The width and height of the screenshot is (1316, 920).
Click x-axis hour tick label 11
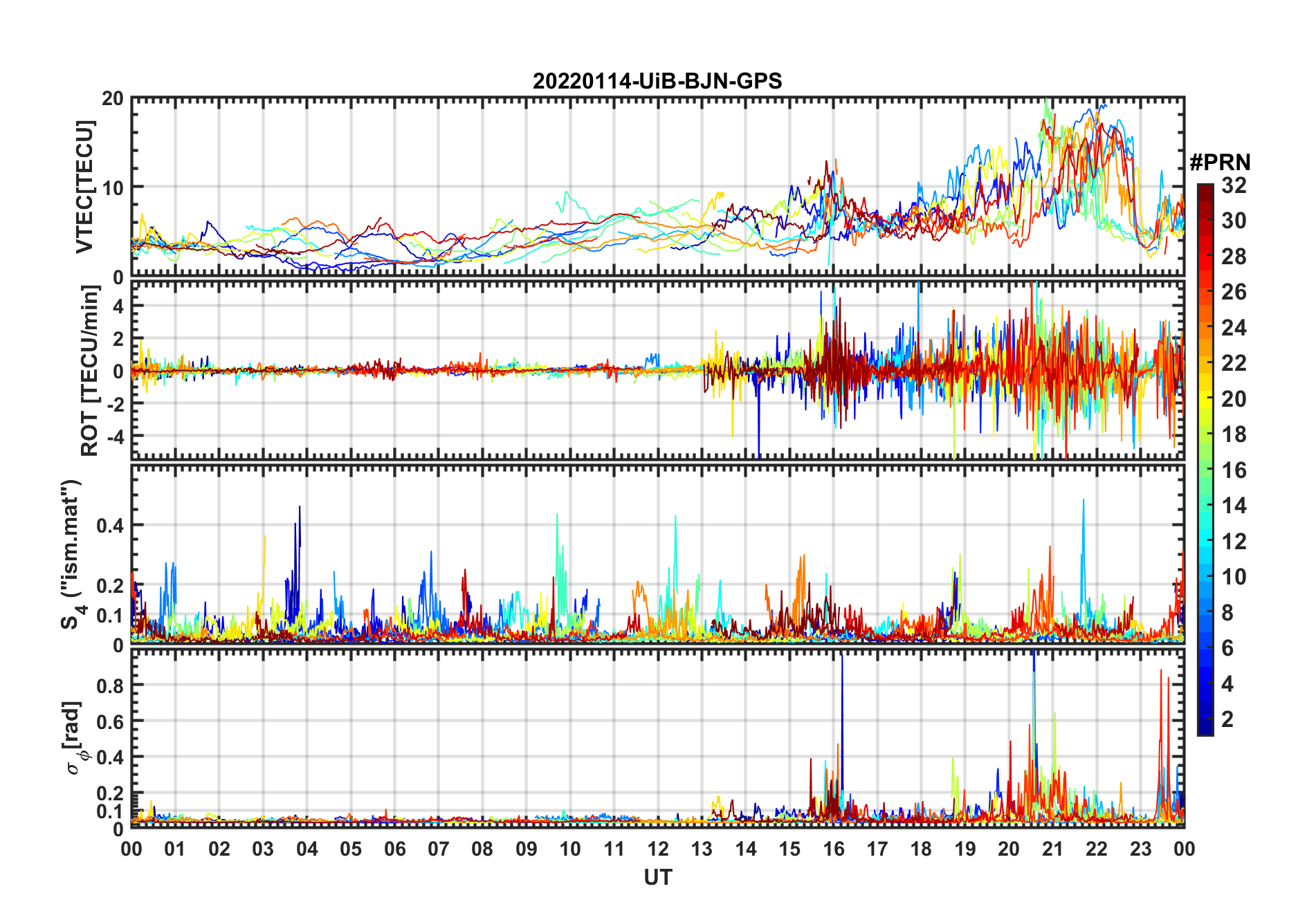pyautogui.click(x=614, y=849)
